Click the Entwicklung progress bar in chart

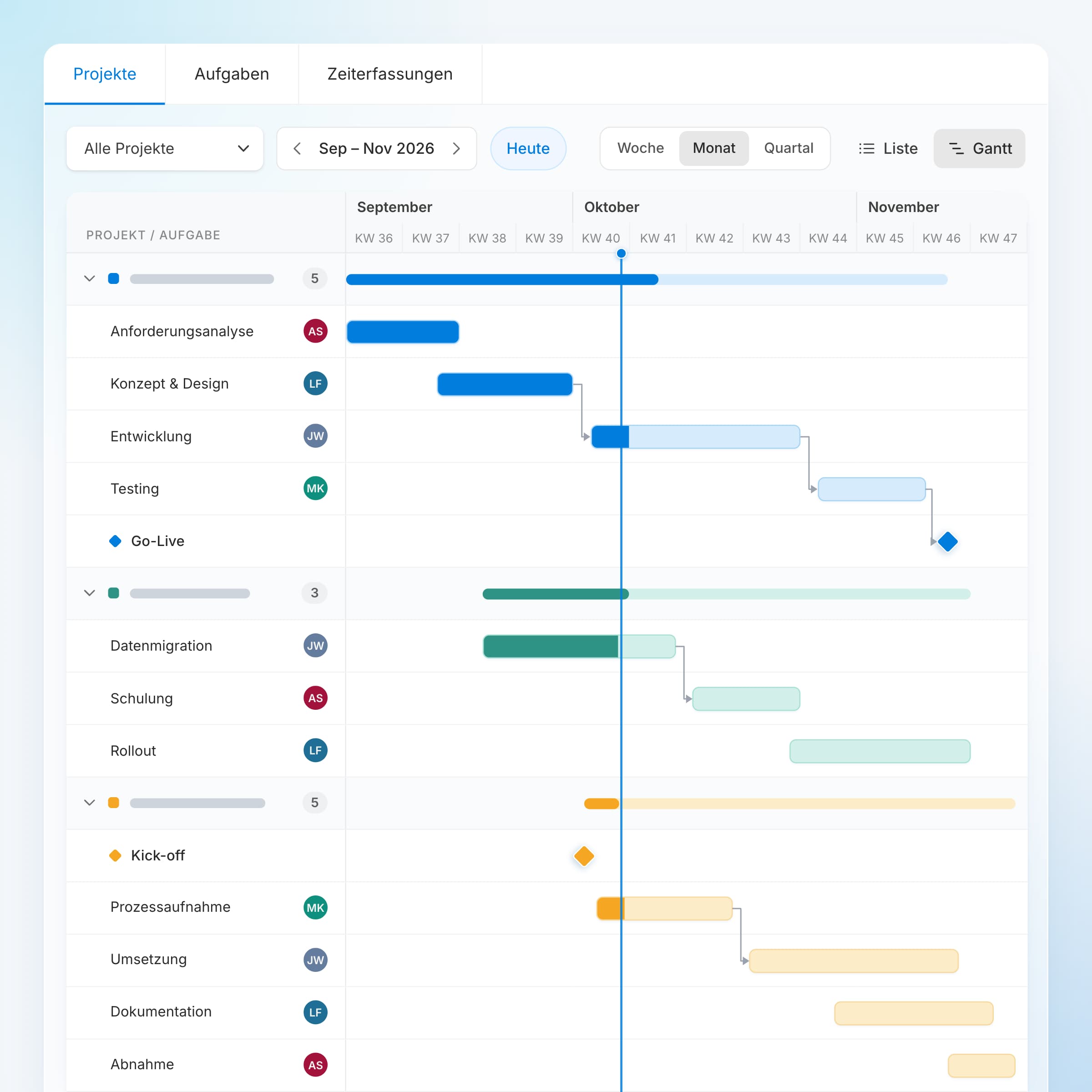click(695, 437)
